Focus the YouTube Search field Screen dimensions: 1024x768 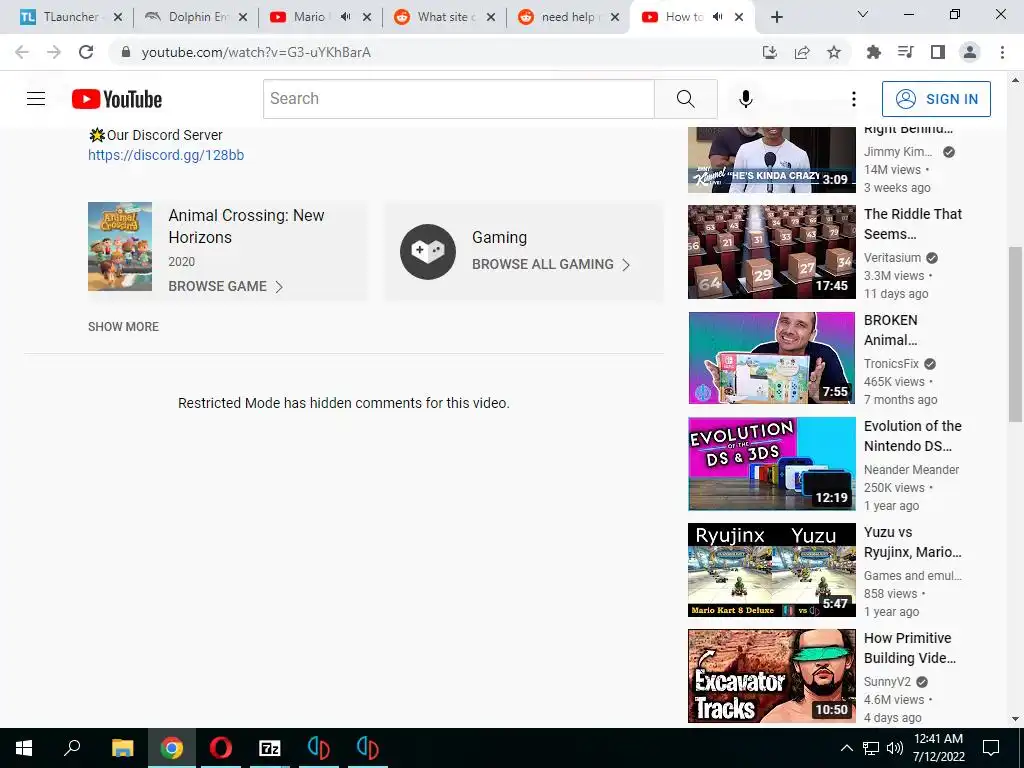[458, 99]
